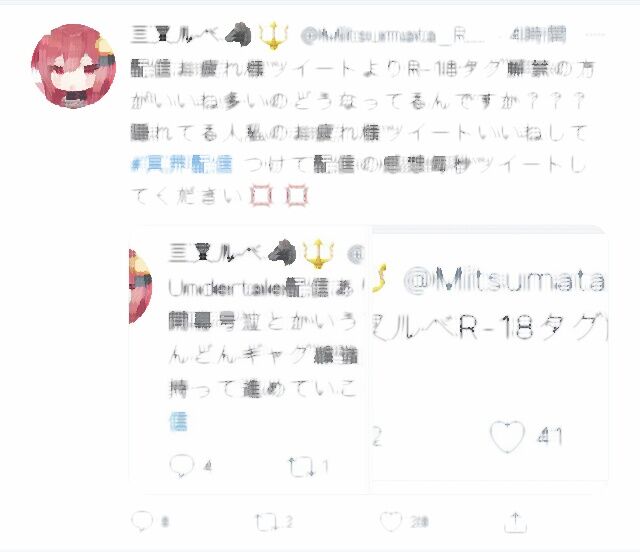
Task: Open the share icon below the tweet
Action: (516, 522)
